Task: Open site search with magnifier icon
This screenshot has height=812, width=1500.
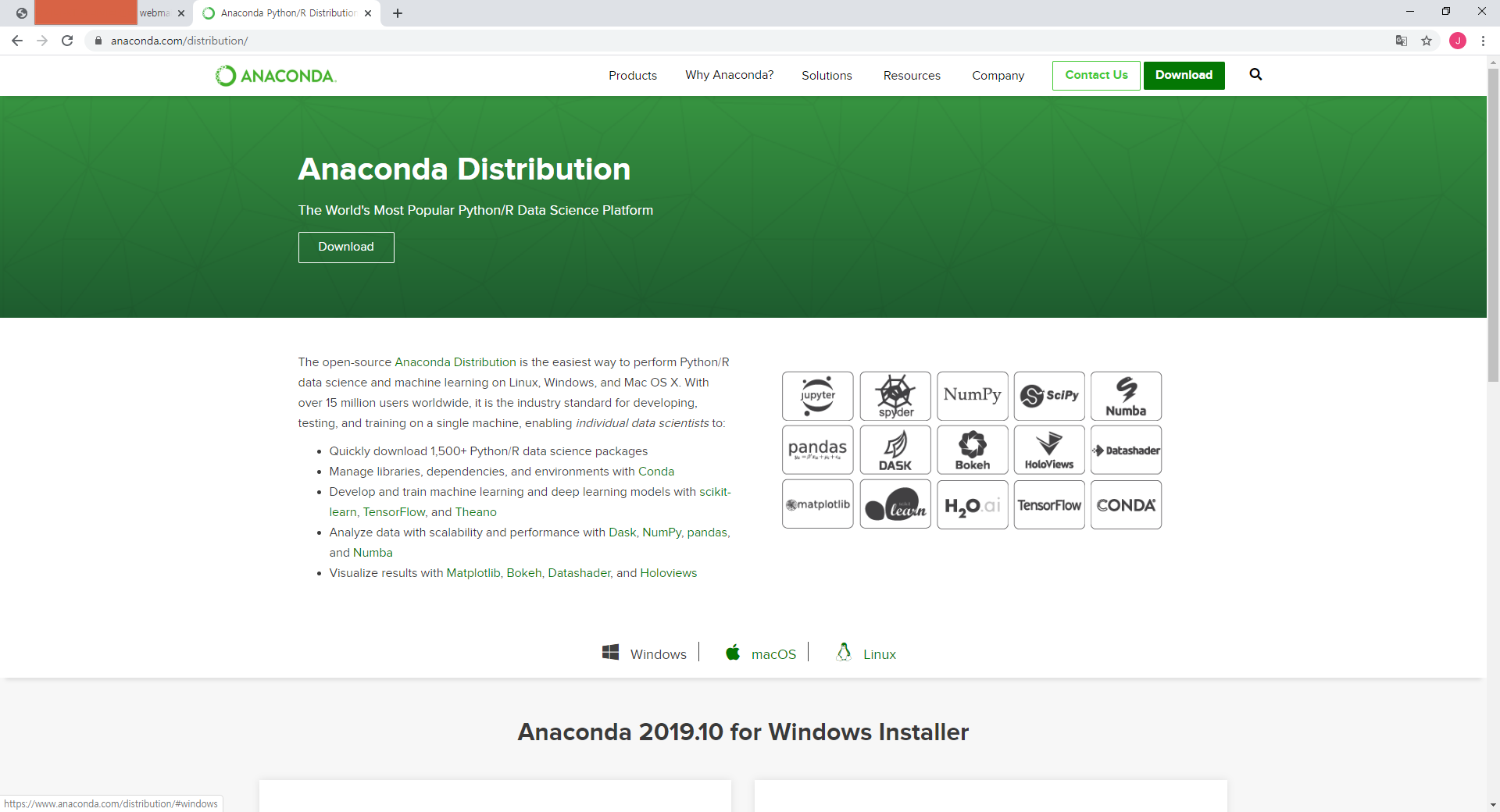Action: (x=1255, y=74)
